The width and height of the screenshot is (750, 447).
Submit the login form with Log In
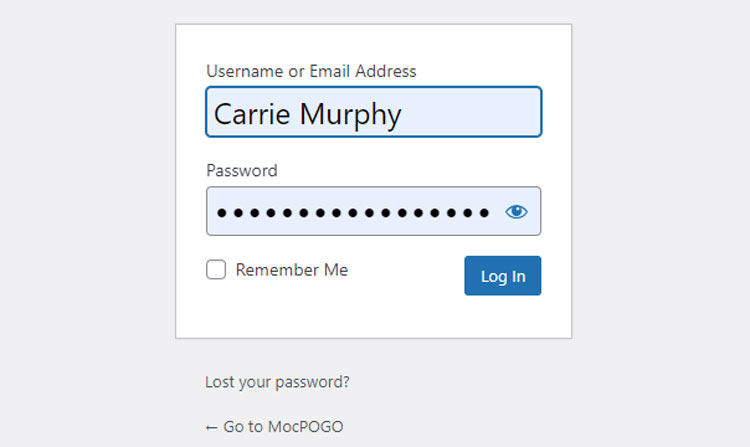502,276
